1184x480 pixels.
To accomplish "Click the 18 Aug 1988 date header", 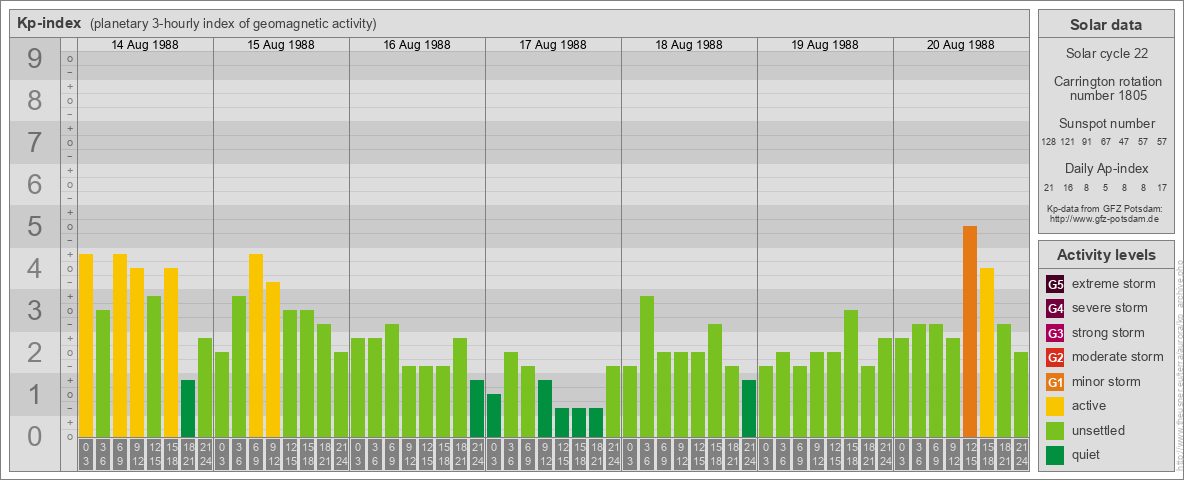I will point(689,45).
